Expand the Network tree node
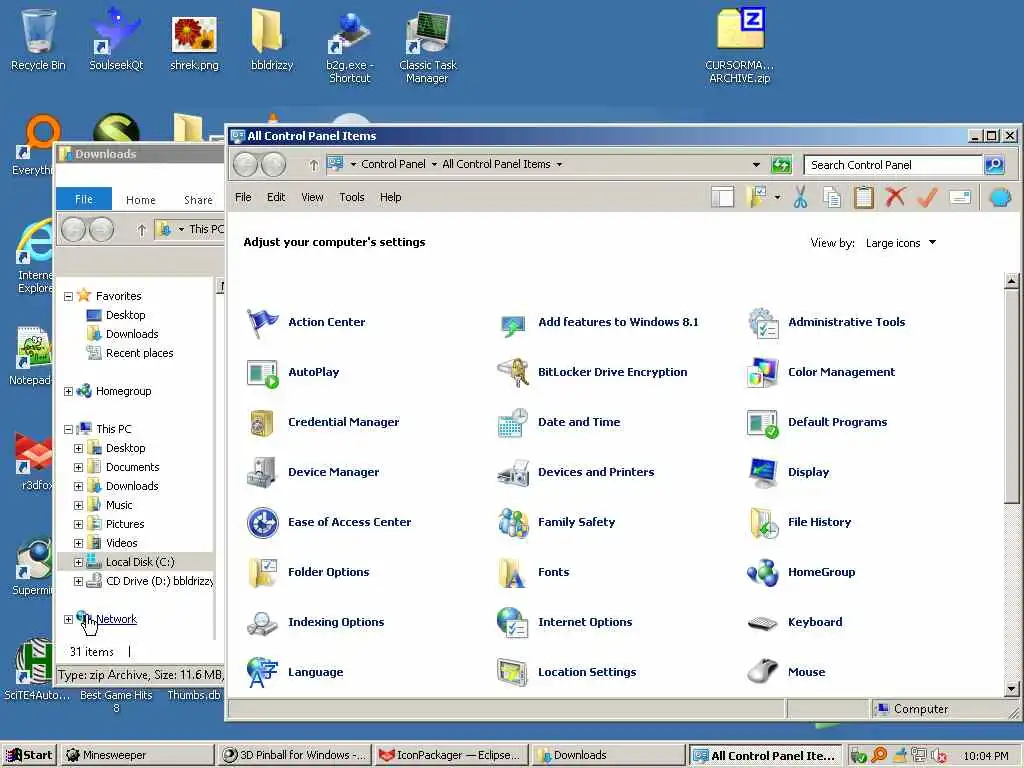1024x768 pixels. click(x=68, y=619)
